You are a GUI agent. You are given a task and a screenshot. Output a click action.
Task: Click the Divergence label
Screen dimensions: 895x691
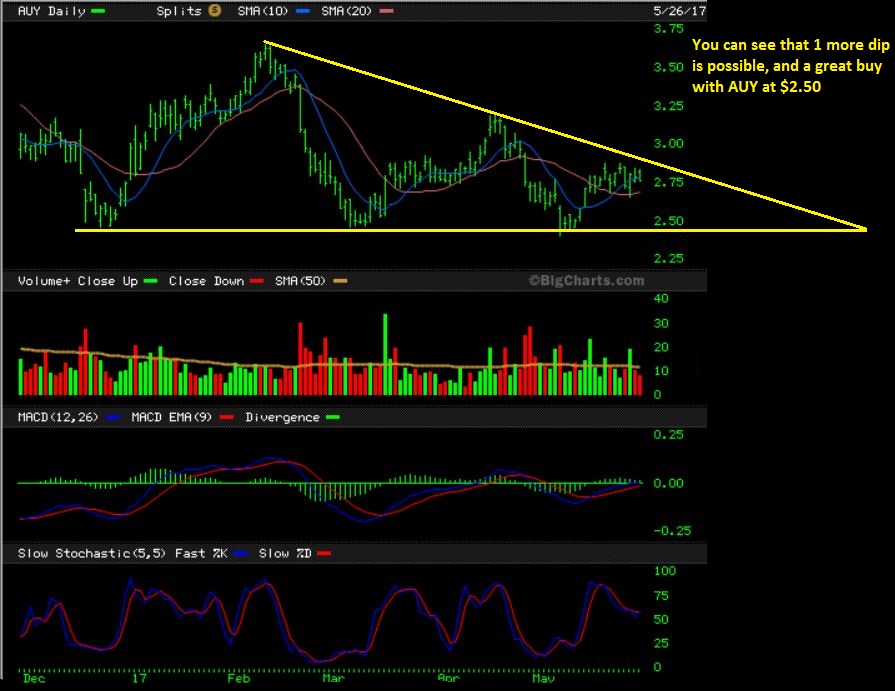283,417
